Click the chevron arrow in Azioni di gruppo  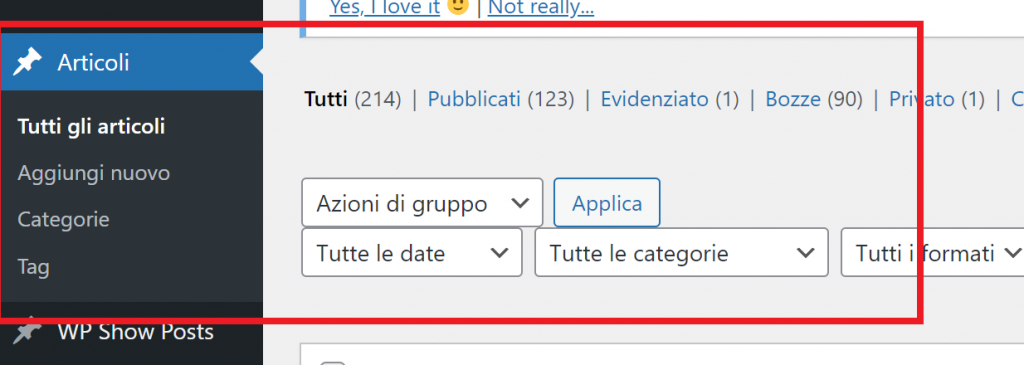pos(520,203)
